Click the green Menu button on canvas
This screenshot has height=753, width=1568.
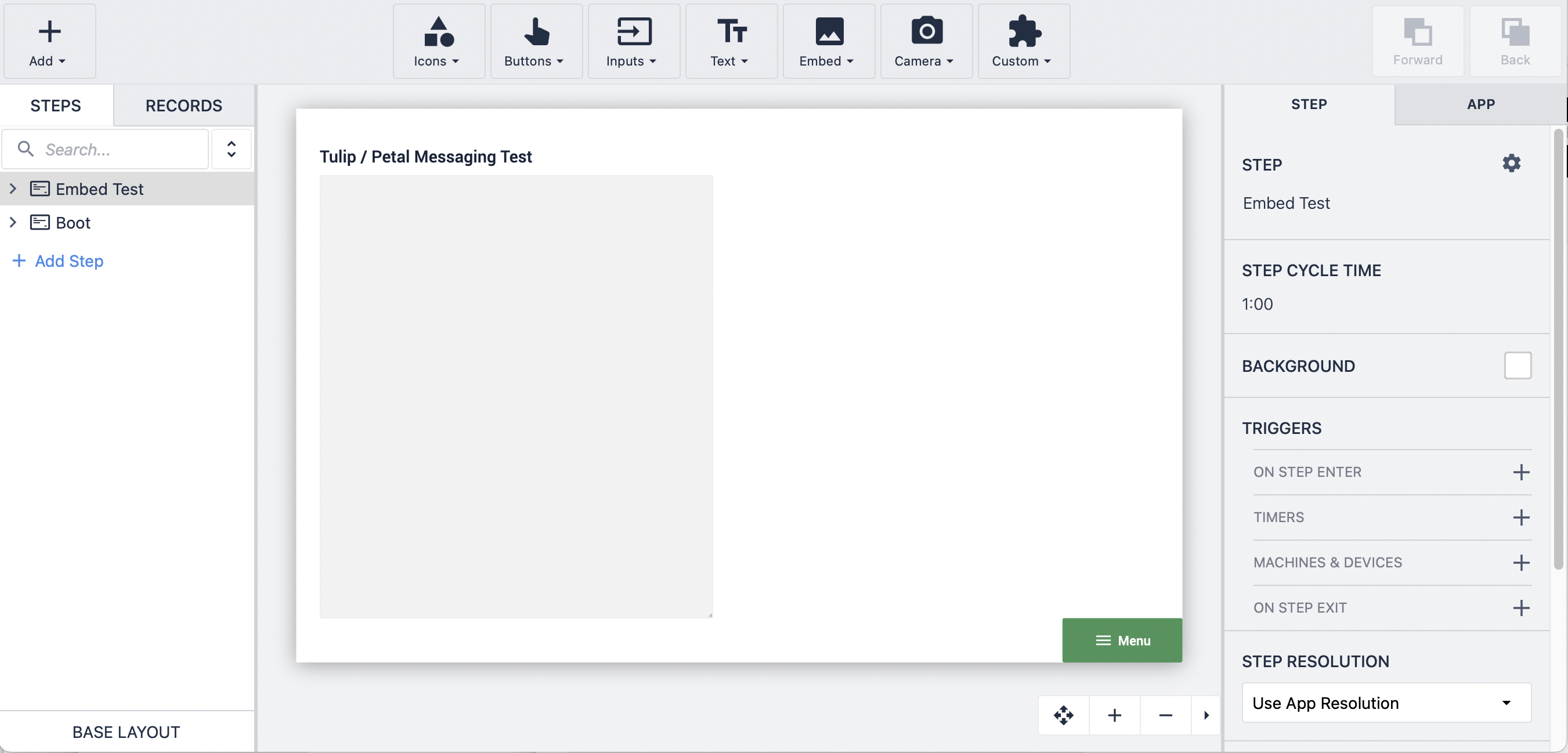coord(1122,640)
